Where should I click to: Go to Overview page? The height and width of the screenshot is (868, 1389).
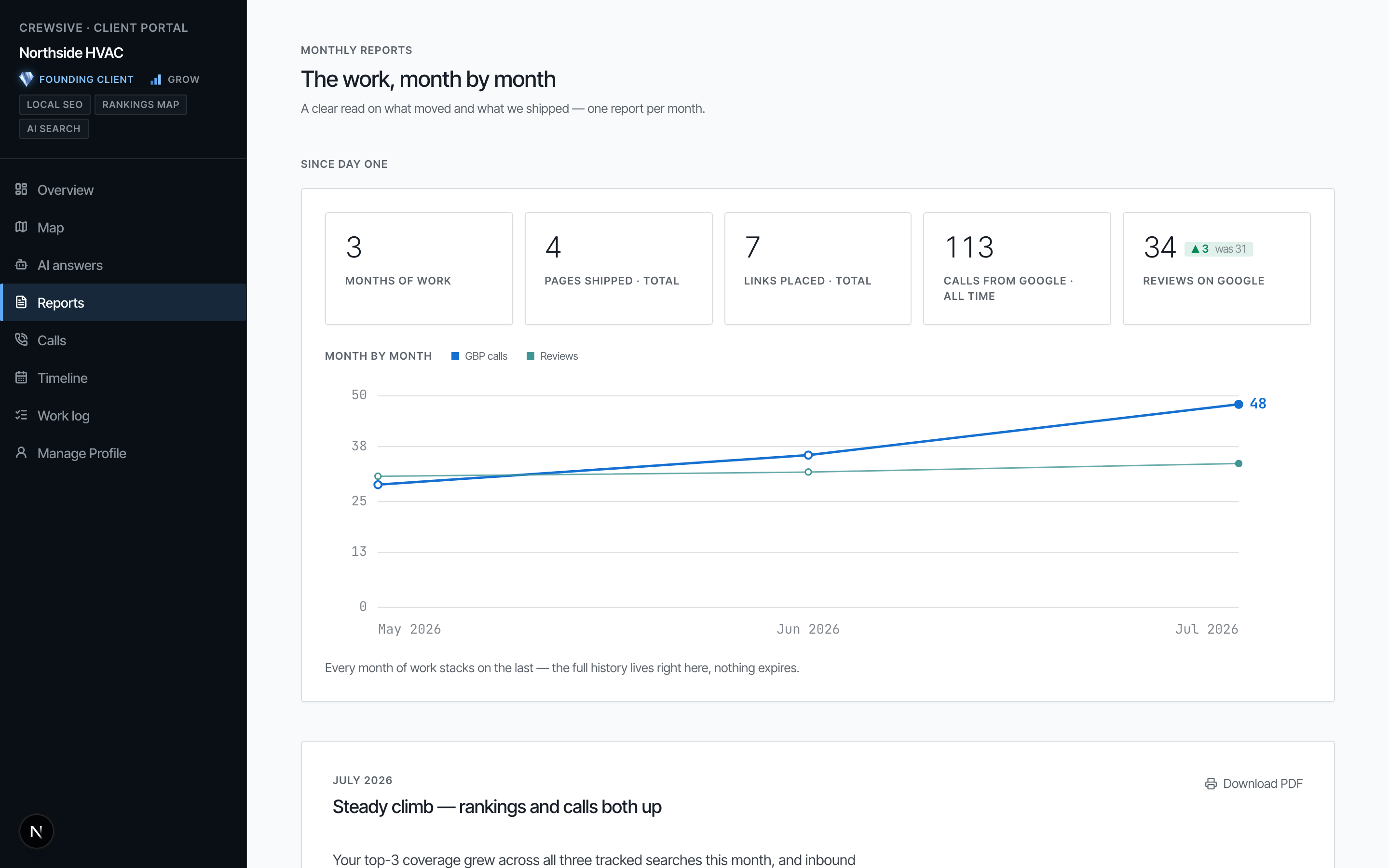(124, 190)
